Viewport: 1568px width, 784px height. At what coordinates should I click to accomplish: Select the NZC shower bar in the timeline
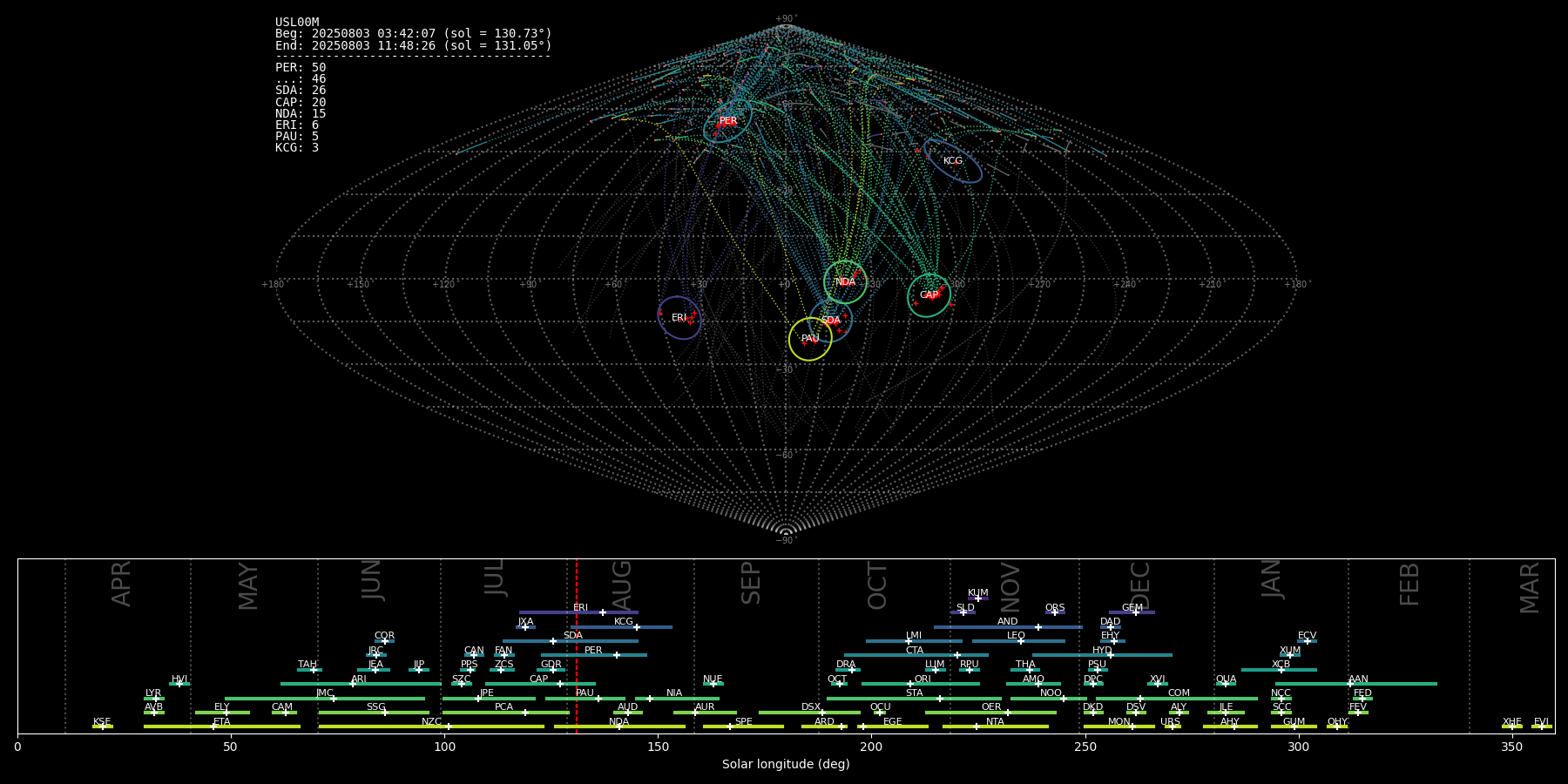click(x=431, y=727)
